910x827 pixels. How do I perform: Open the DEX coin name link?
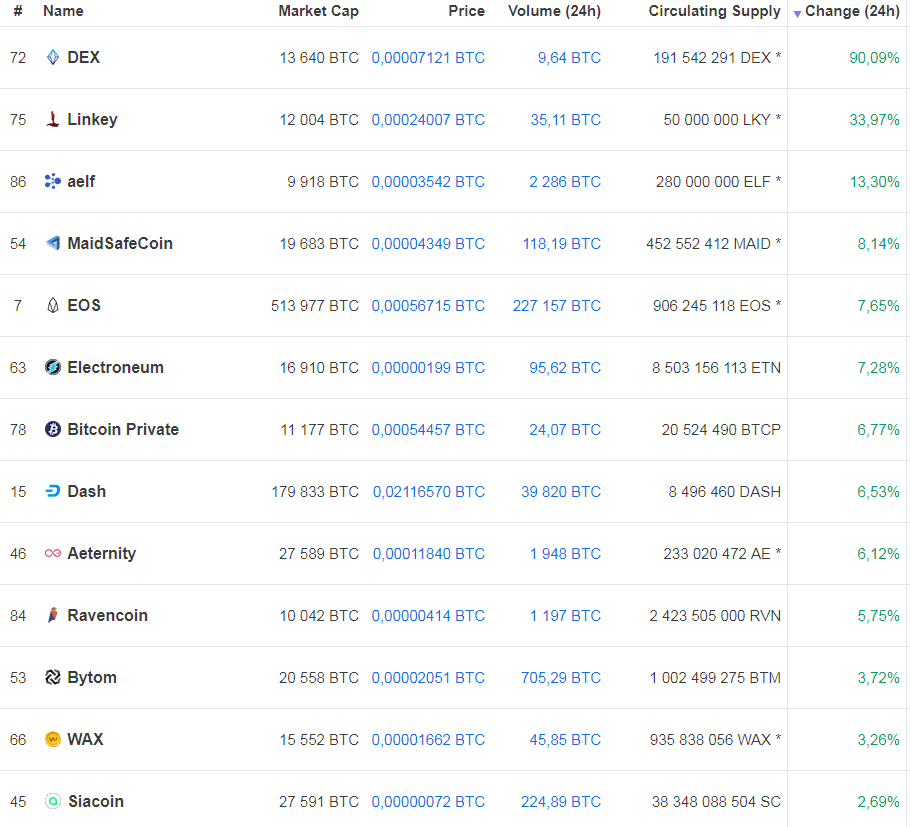point(84,57)
